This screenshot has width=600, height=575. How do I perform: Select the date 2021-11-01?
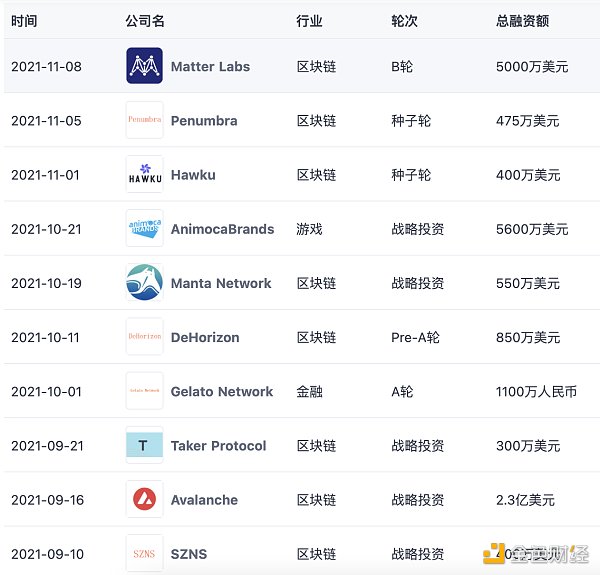(x=45, y=175)
